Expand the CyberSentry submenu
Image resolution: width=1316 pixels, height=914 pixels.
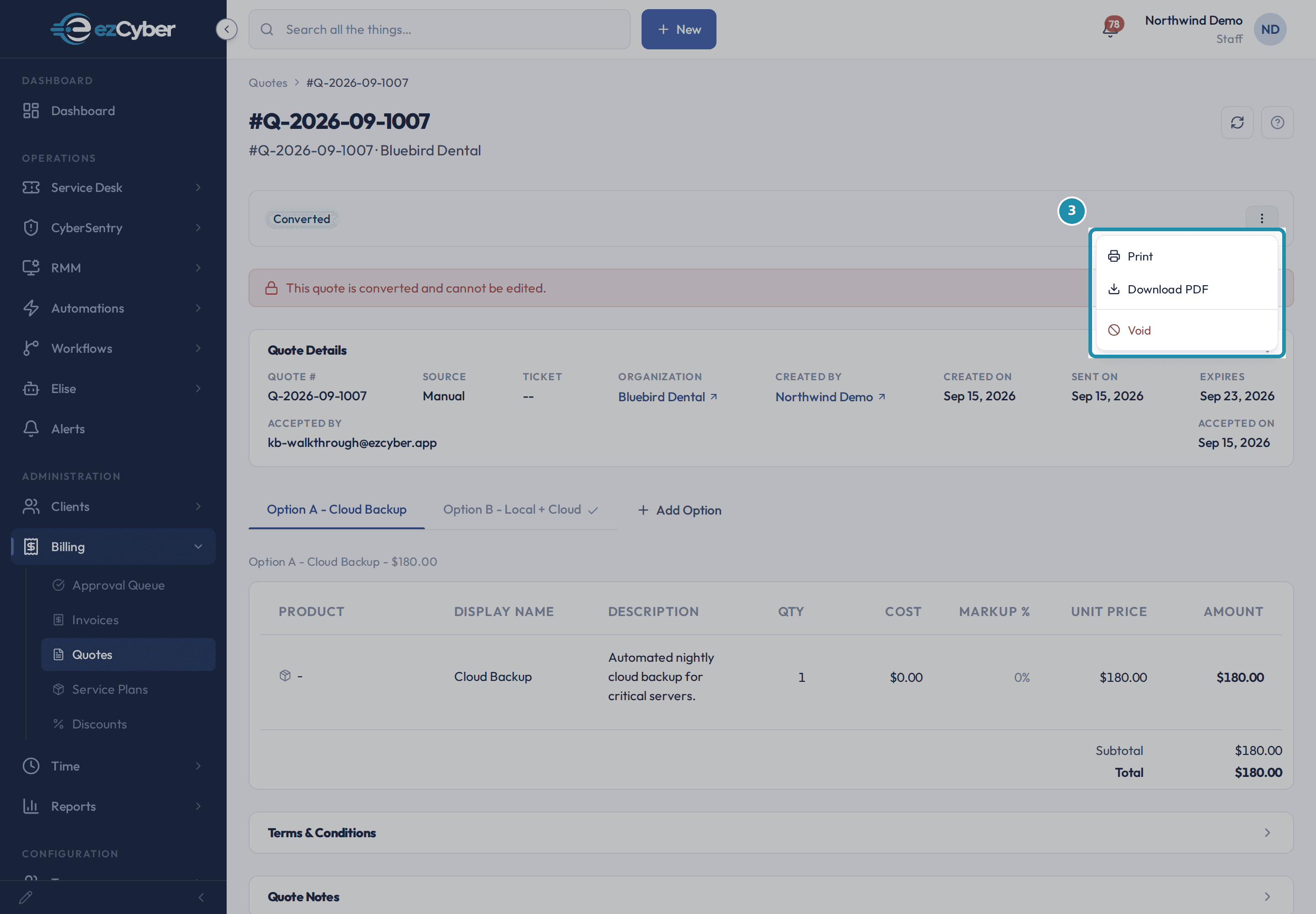pos(198,228)
